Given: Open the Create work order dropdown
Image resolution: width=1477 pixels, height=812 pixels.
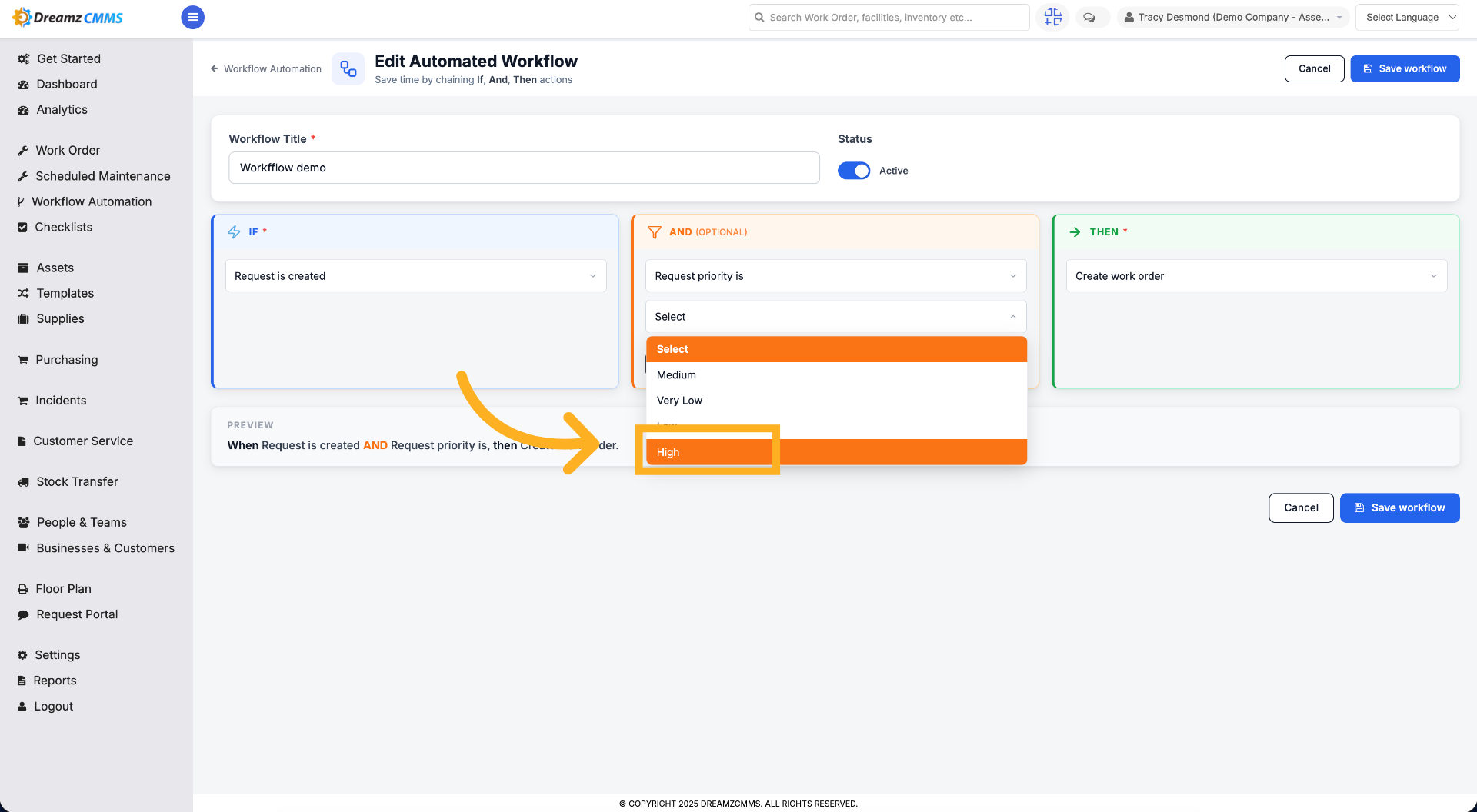Looking at the screenshot, I should coord(1256,276).
